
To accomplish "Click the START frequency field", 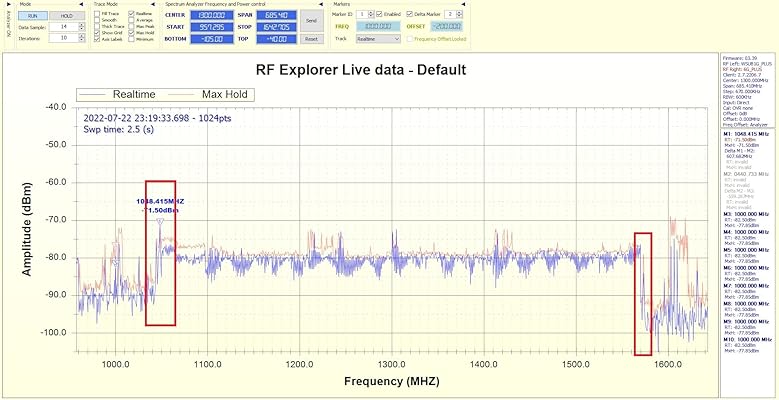I will [x=212, y=27].
